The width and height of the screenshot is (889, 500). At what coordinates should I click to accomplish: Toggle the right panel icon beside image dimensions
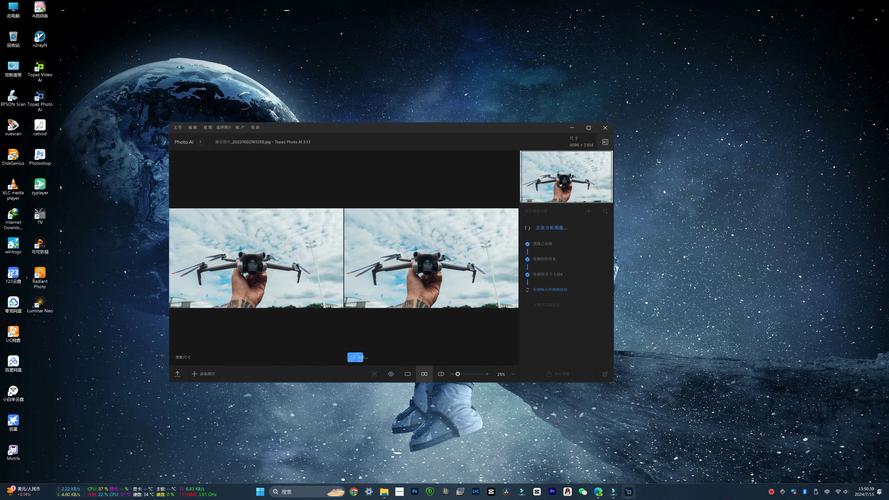click(x=605, y=142)
